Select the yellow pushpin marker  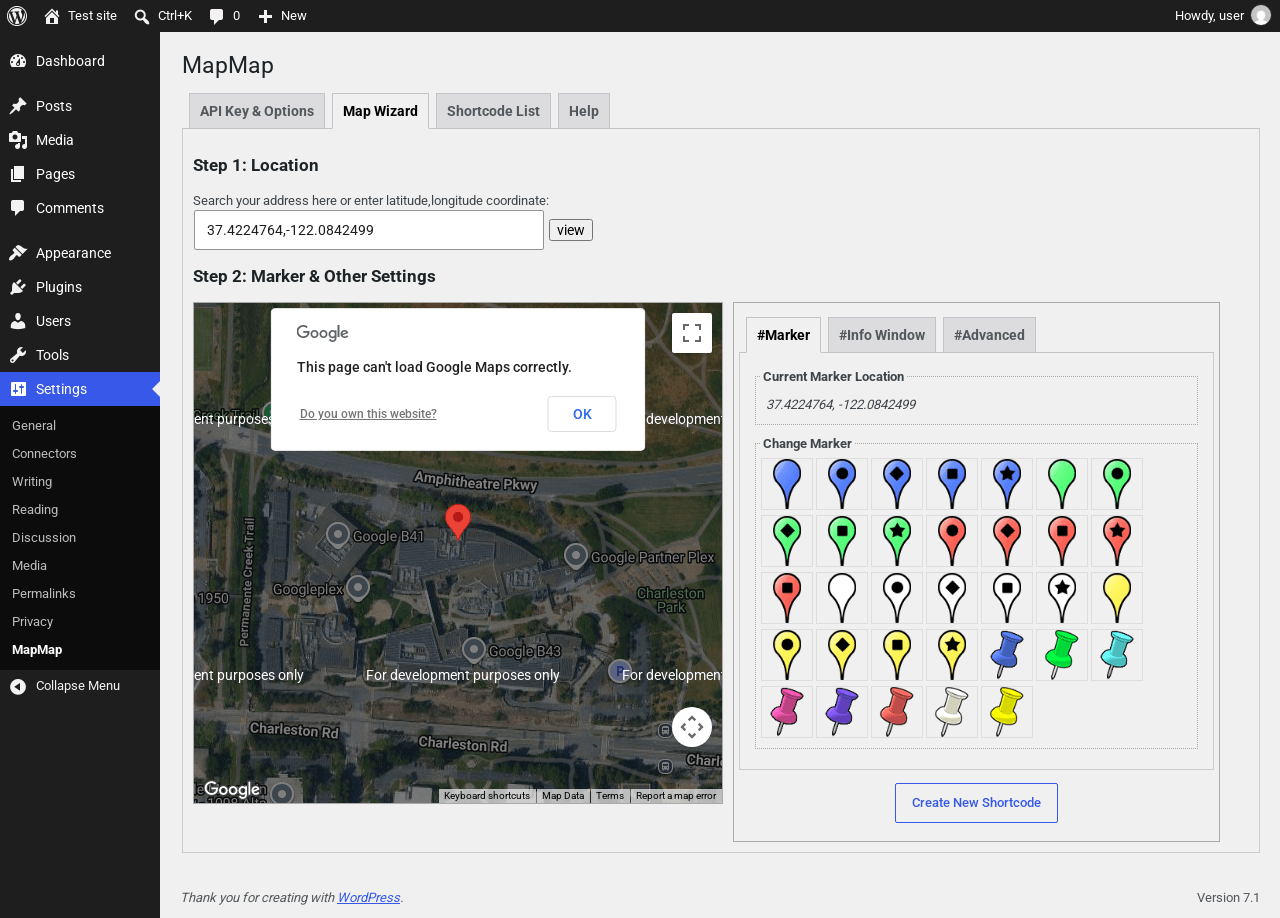tap(1007, 712)
